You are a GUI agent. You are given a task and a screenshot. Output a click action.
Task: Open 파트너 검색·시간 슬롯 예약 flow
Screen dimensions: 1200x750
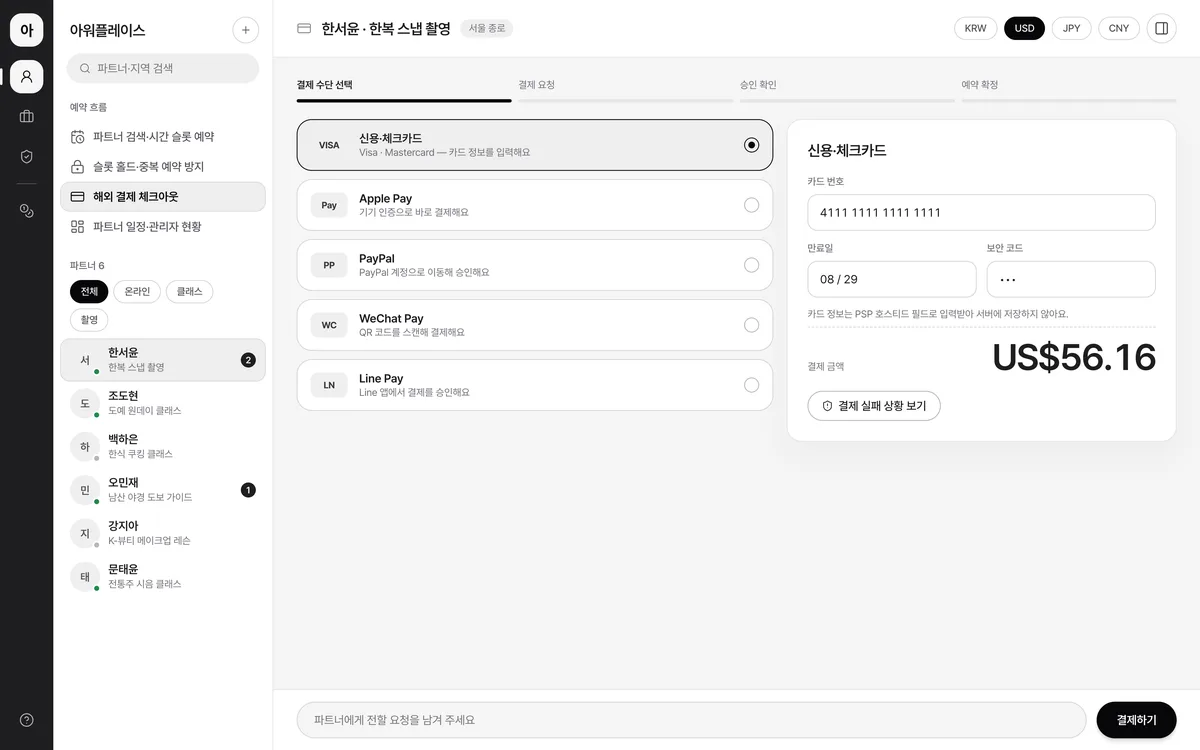[x=163, y=137]
